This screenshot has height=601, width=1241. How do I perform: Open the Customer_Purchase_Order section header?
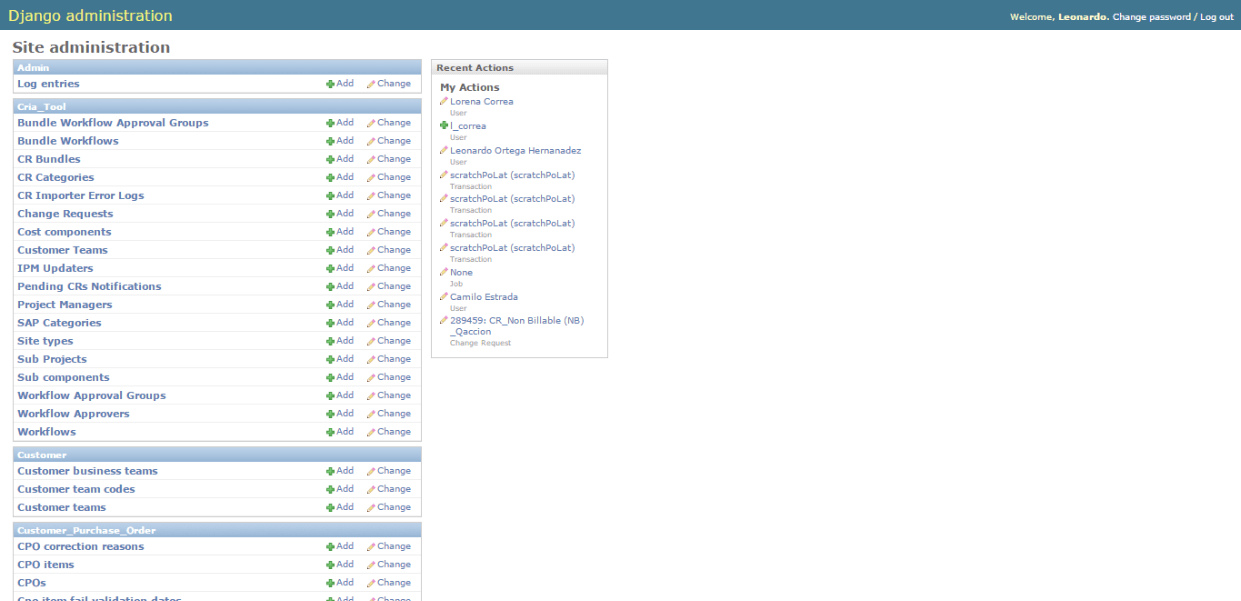click(x=86, y=530)
